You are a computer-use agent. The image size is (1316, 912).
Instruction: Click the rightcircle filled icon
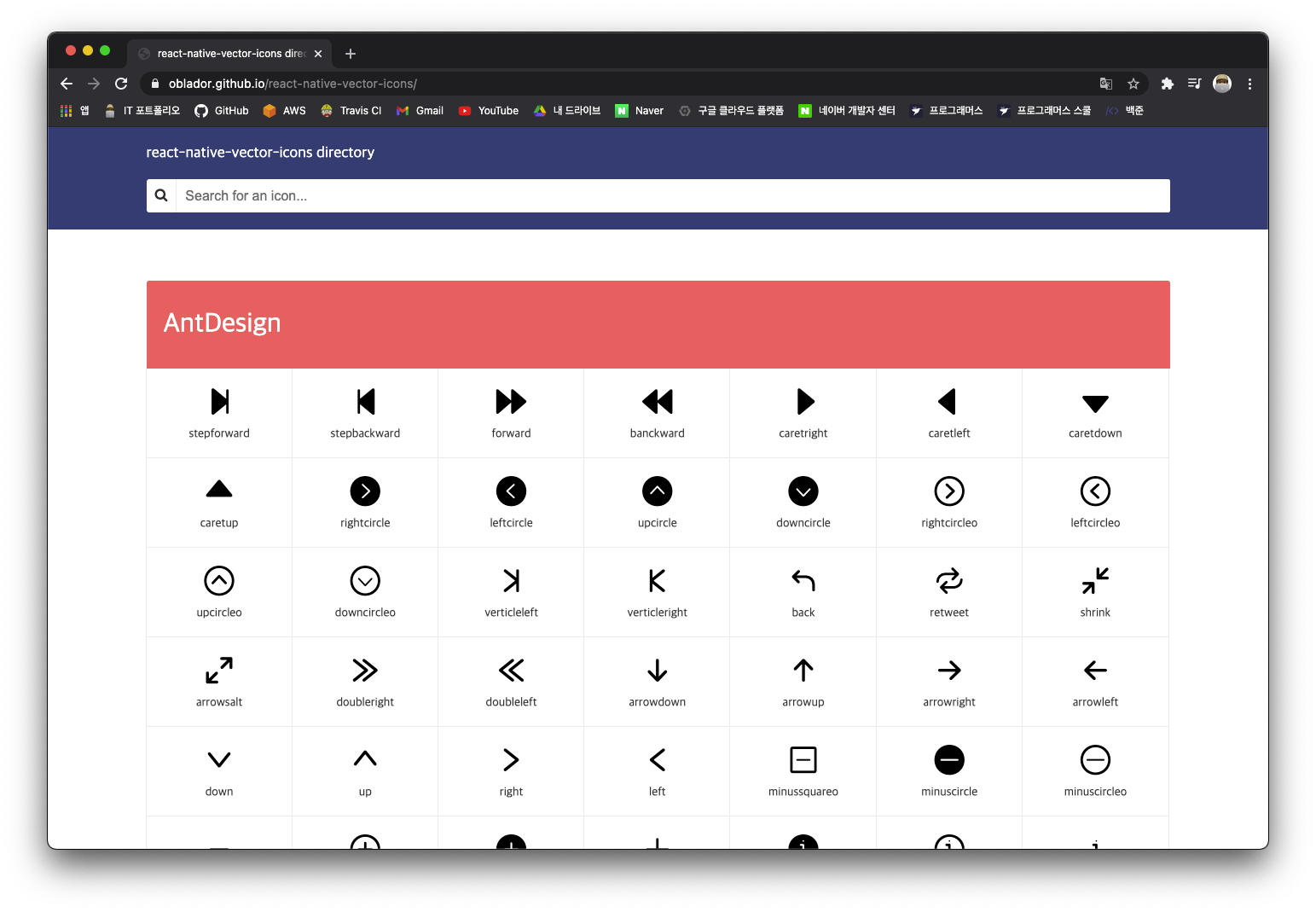[x=365, y=491]
